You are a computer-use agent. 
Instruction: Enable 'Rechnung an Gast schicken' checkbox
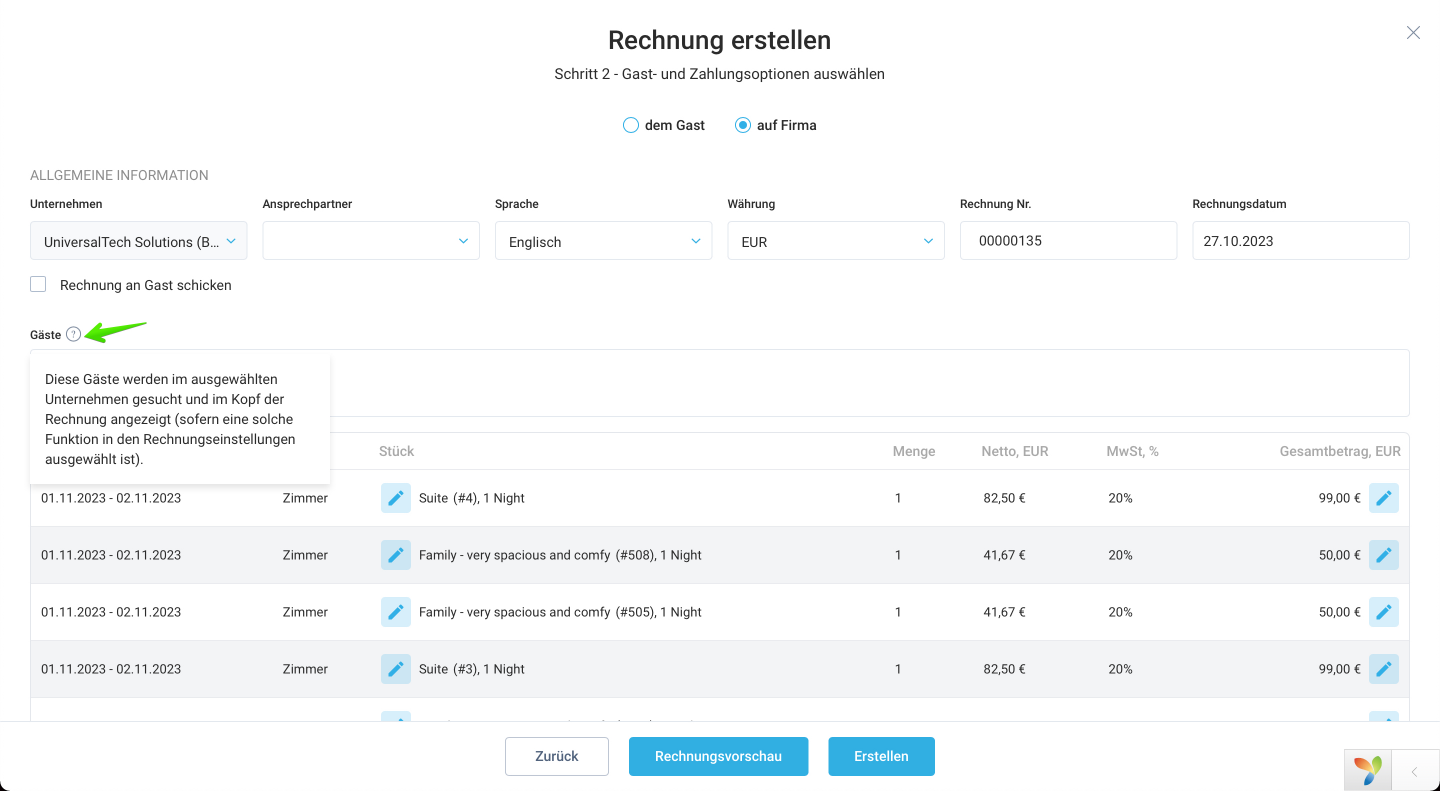(38, 284)
